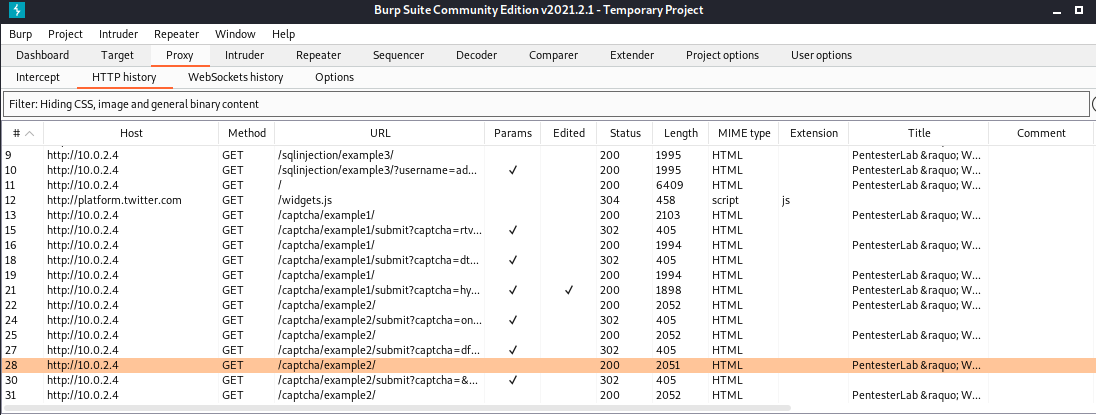Sort by the Method column

[246, 133]
